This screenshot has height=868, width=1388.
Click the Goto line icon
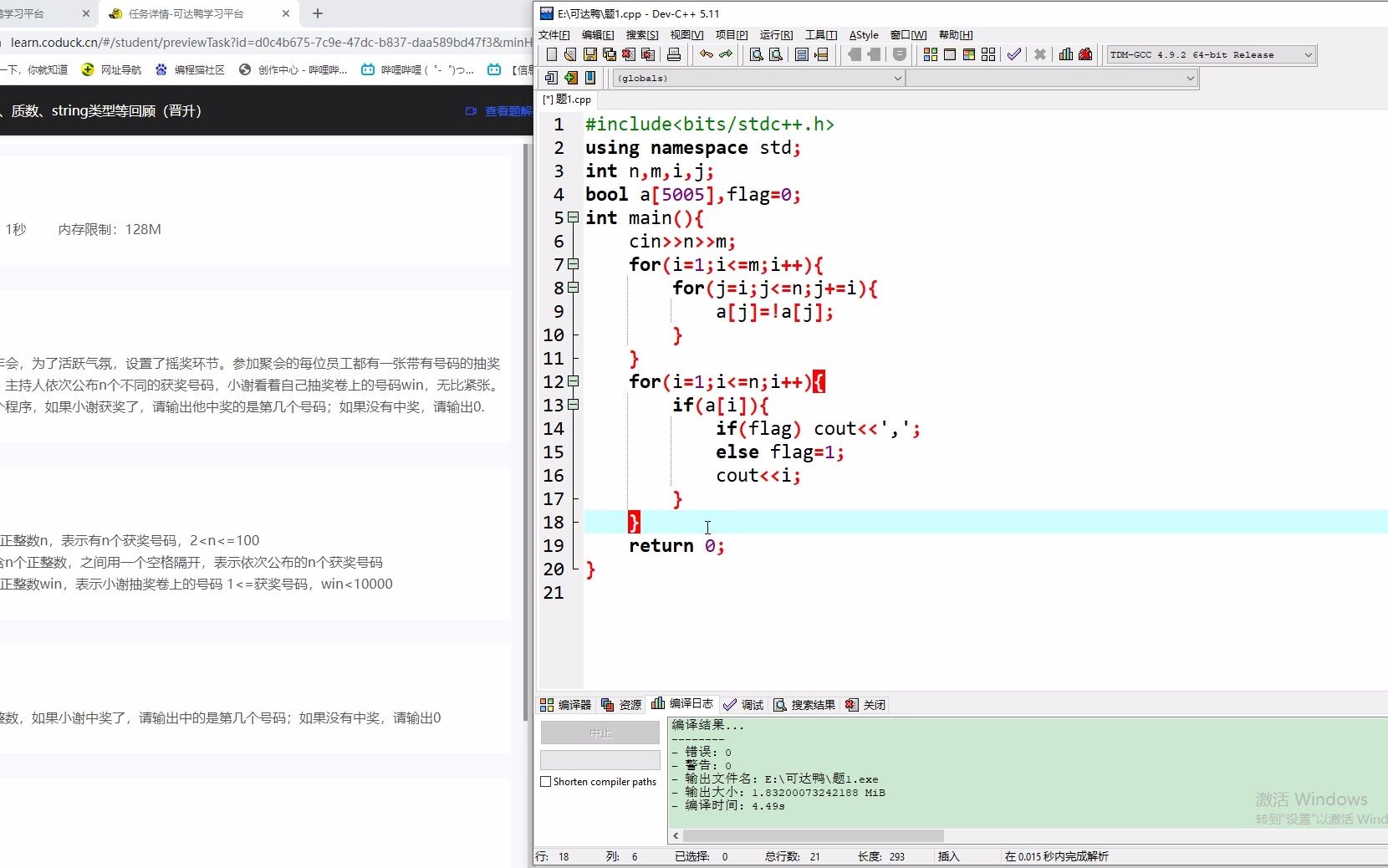821,54
